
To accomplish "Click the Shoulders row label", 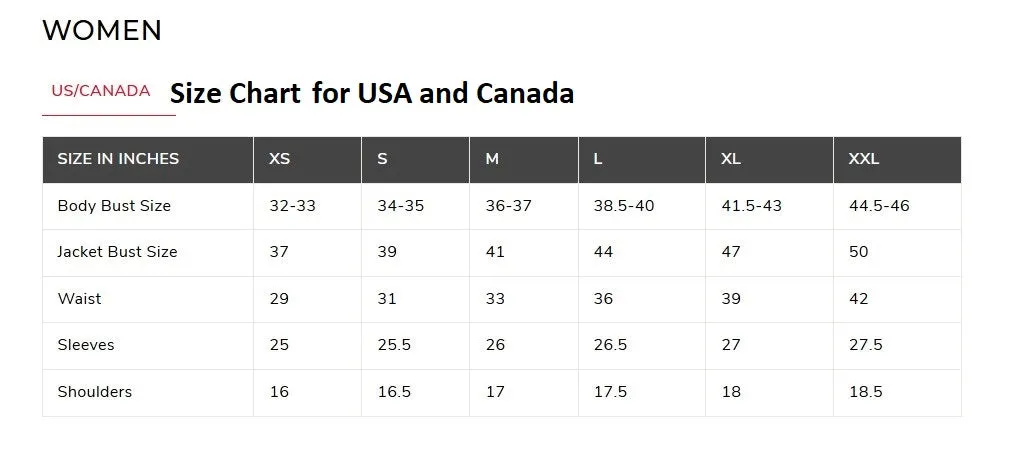I will pyautogui.click(x=95, y=392).
